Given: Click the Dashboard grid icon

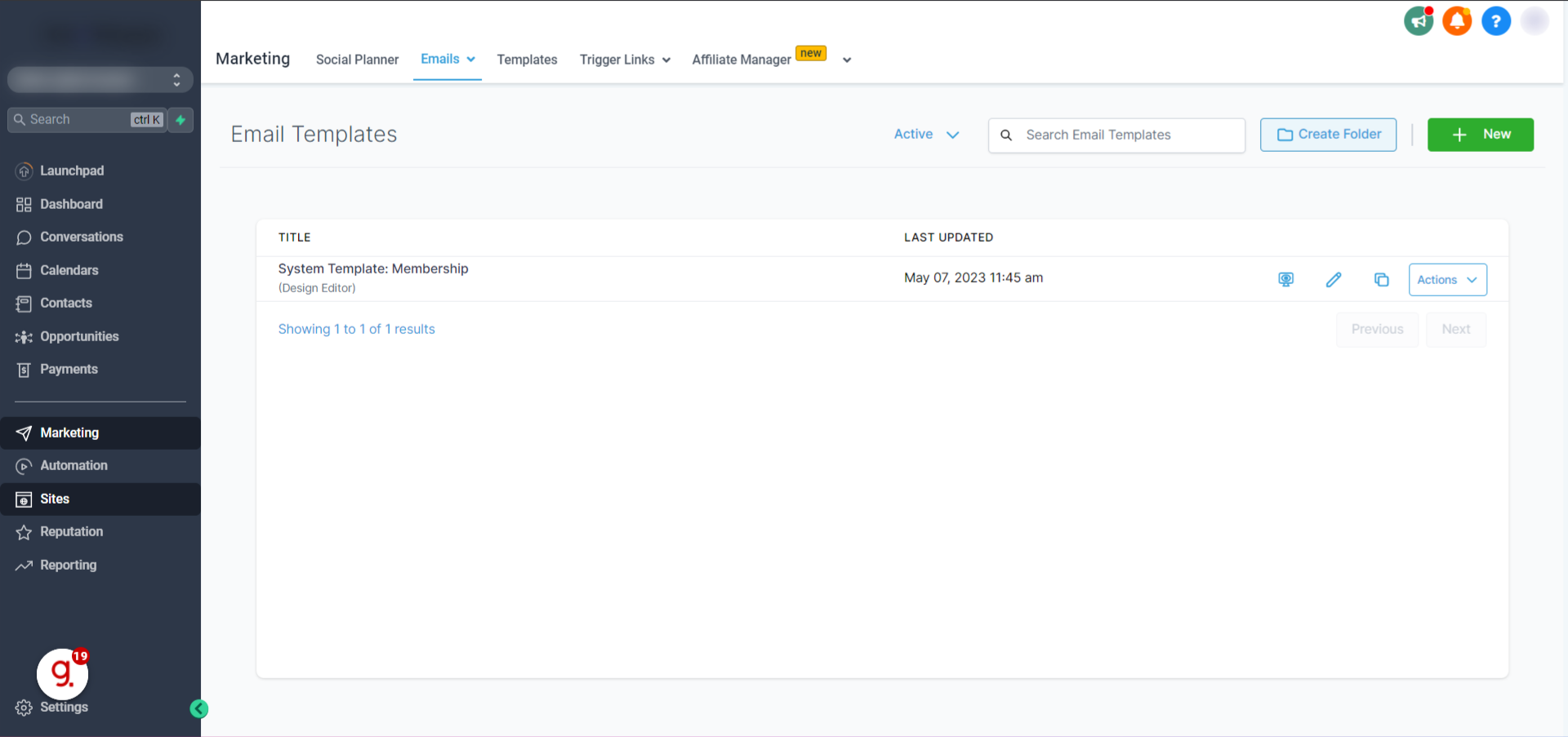Looking at the screenshot, I should 24,204.
